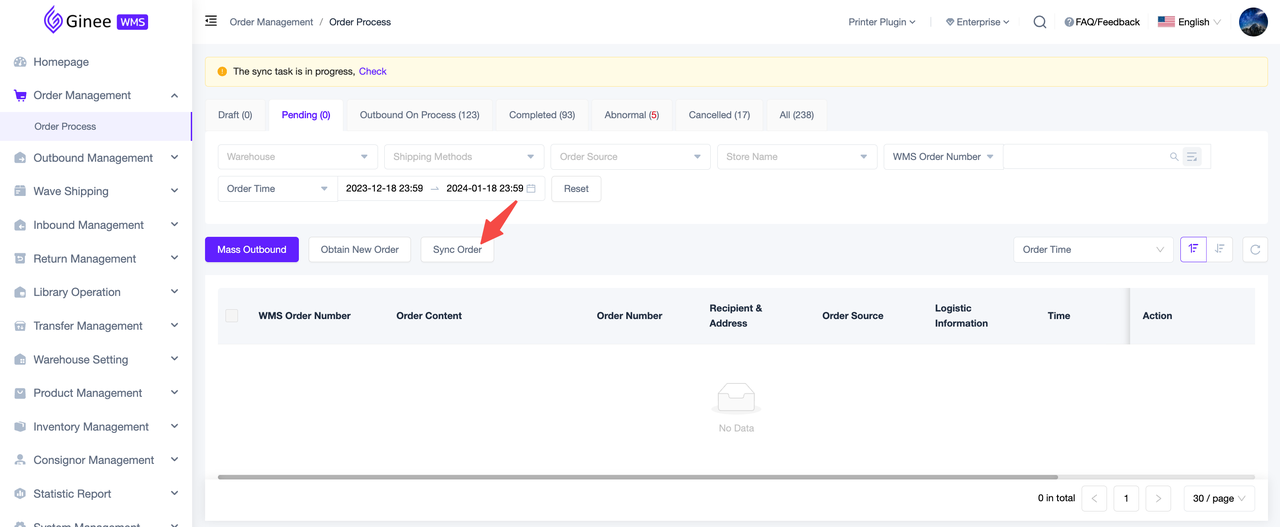Click the Check link in sync notice

[372, 72]
